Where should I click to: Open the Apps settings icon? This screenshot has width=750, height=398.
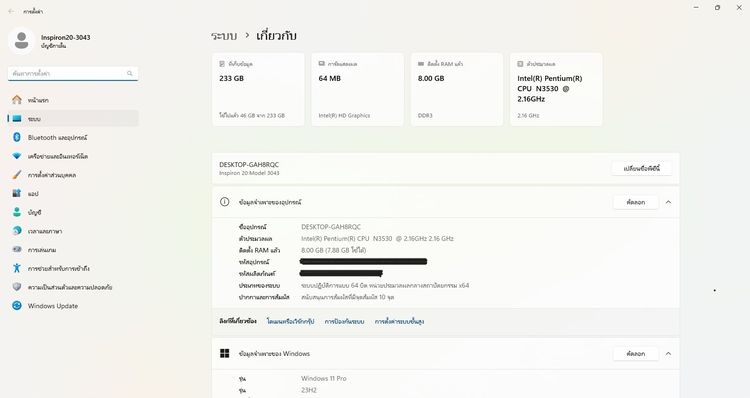click(17, 193)
